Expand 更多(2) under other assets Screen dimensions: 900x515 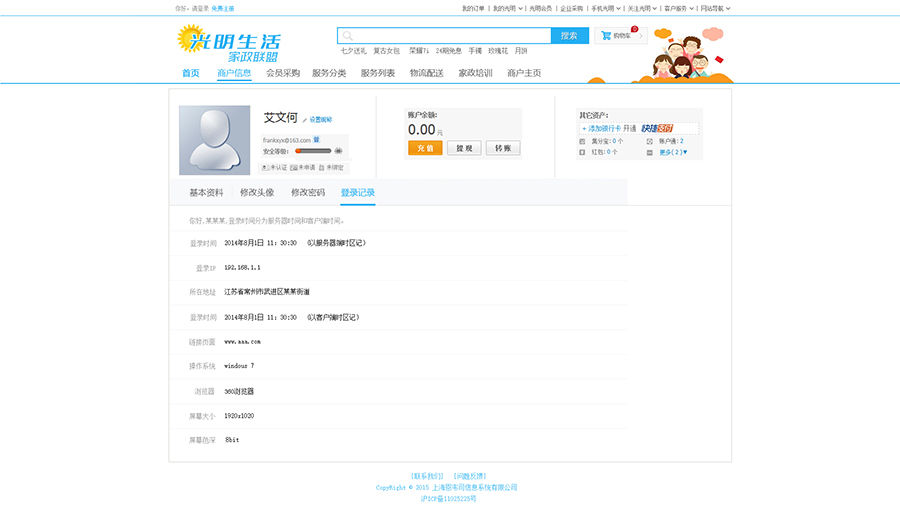673,152
